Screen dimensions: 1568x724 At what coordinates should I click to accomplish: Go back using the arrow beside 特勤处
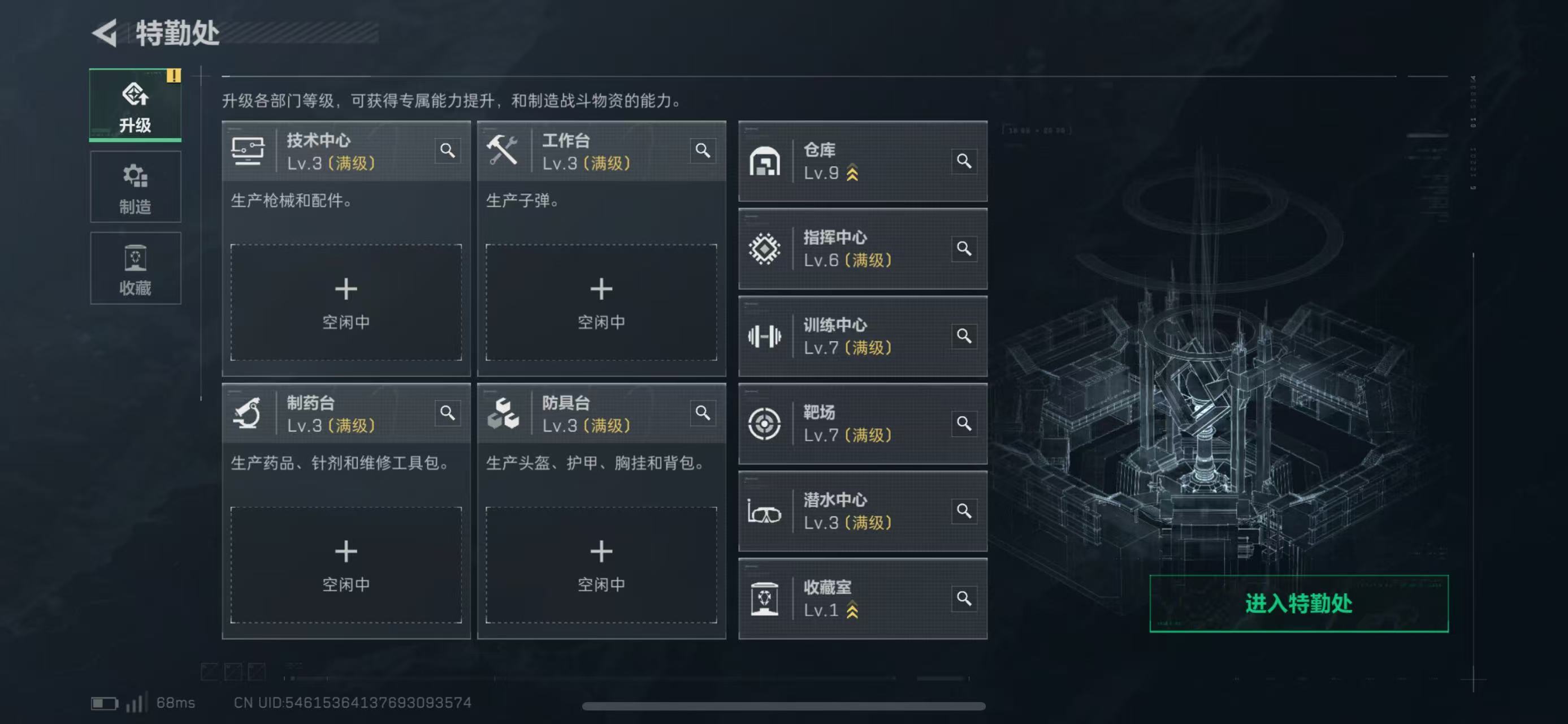pyautogui.click(x=105, y=33)
